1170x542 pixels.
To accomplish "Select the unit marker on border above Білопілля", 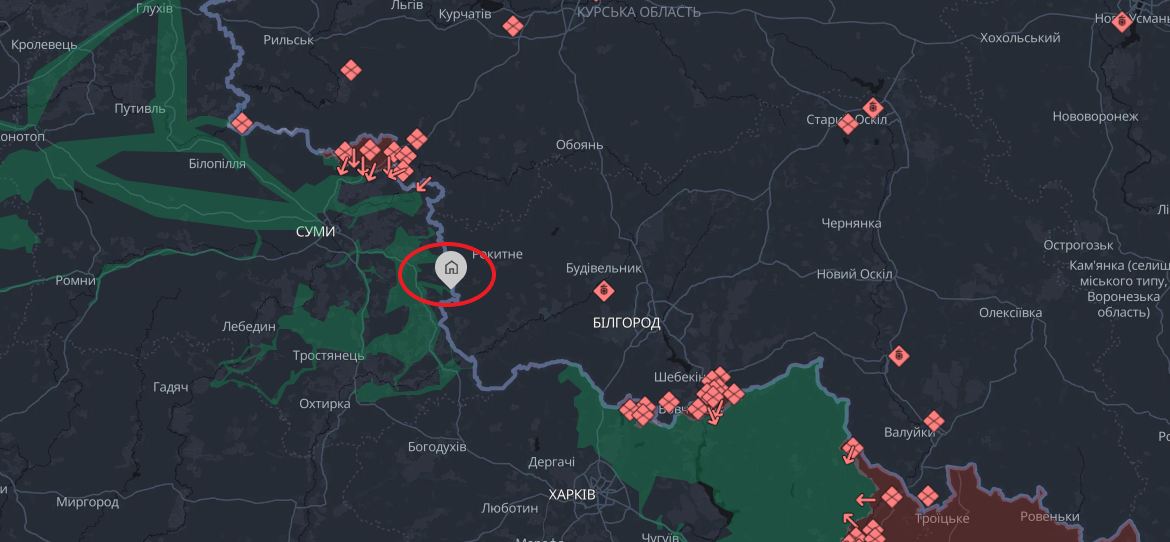I will [x=241, y=123].
